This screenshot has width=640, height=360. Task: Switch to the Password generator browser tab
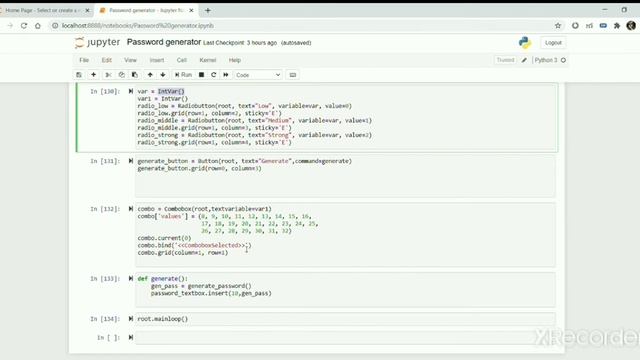[x=146, y=10]
